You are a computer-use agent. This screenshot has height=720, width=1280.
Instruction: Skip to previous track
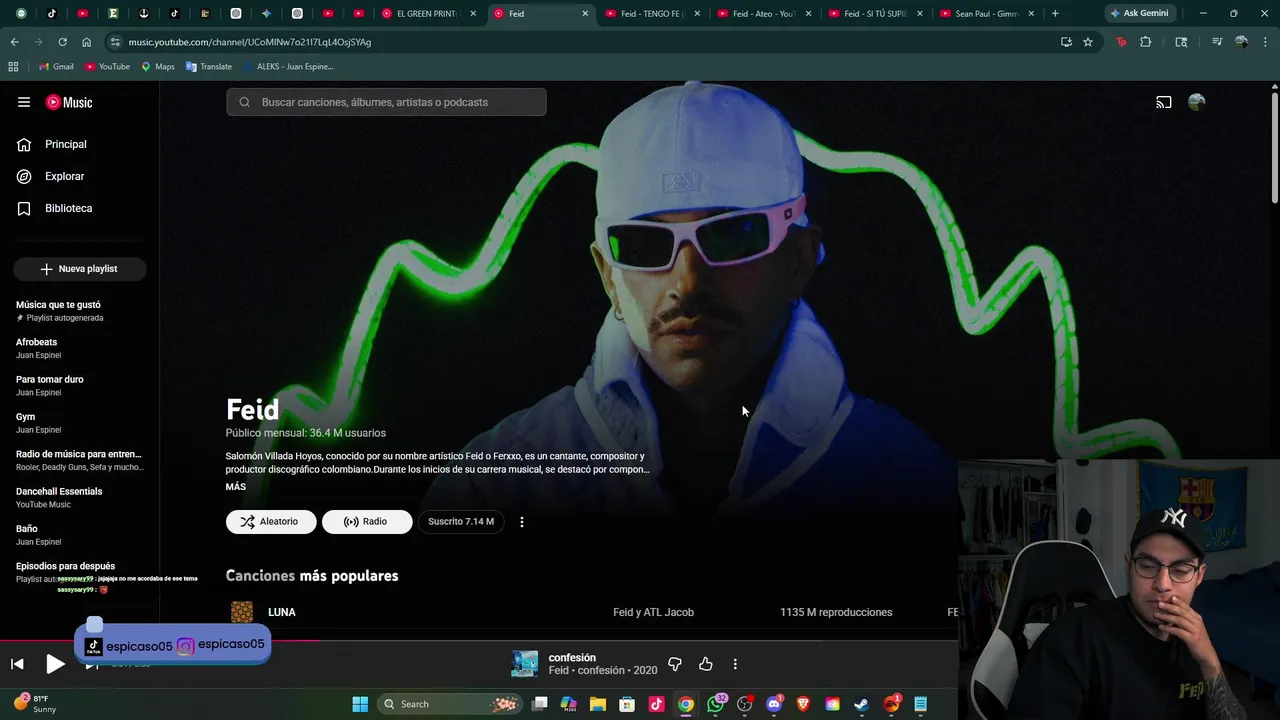pyautogui.click(x=17, y=664)
